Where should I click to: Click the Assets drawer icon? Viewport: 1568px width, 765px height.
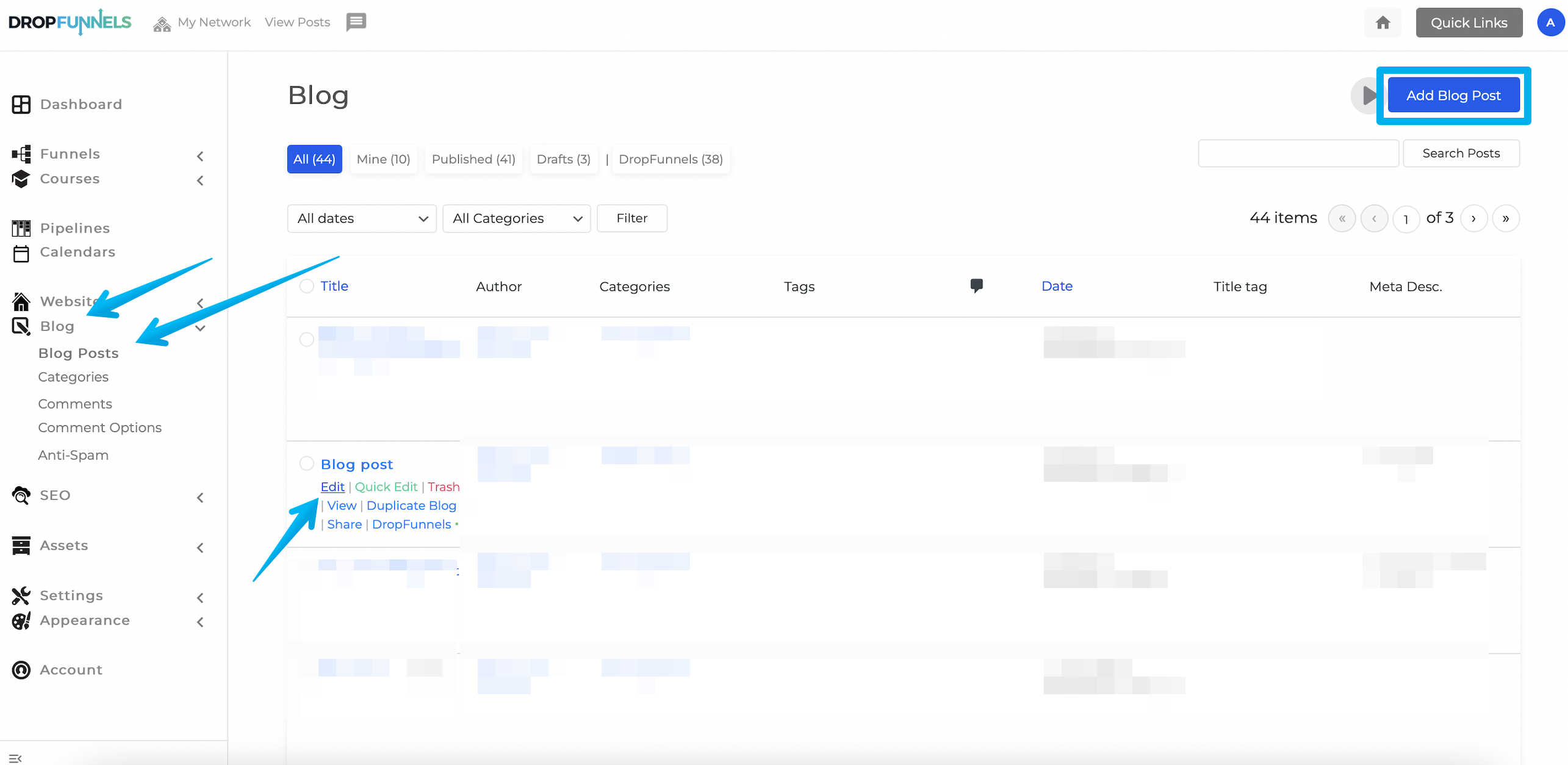[x=21, y=545]
